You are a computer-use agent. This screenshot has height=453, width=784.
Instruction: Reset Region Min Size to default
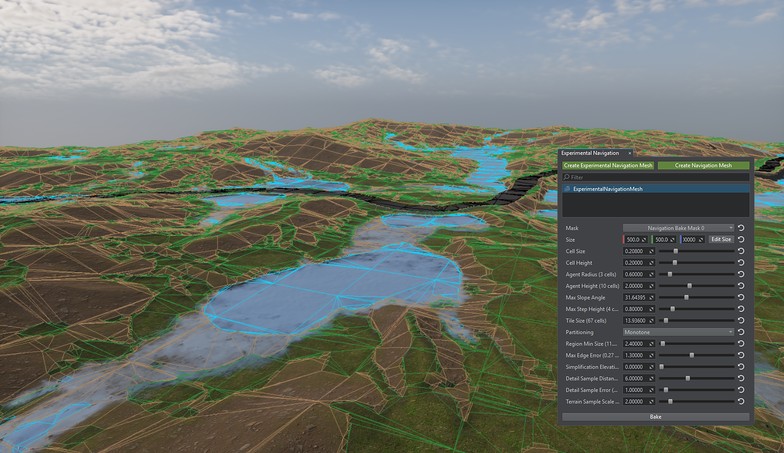tap(741, 344)
